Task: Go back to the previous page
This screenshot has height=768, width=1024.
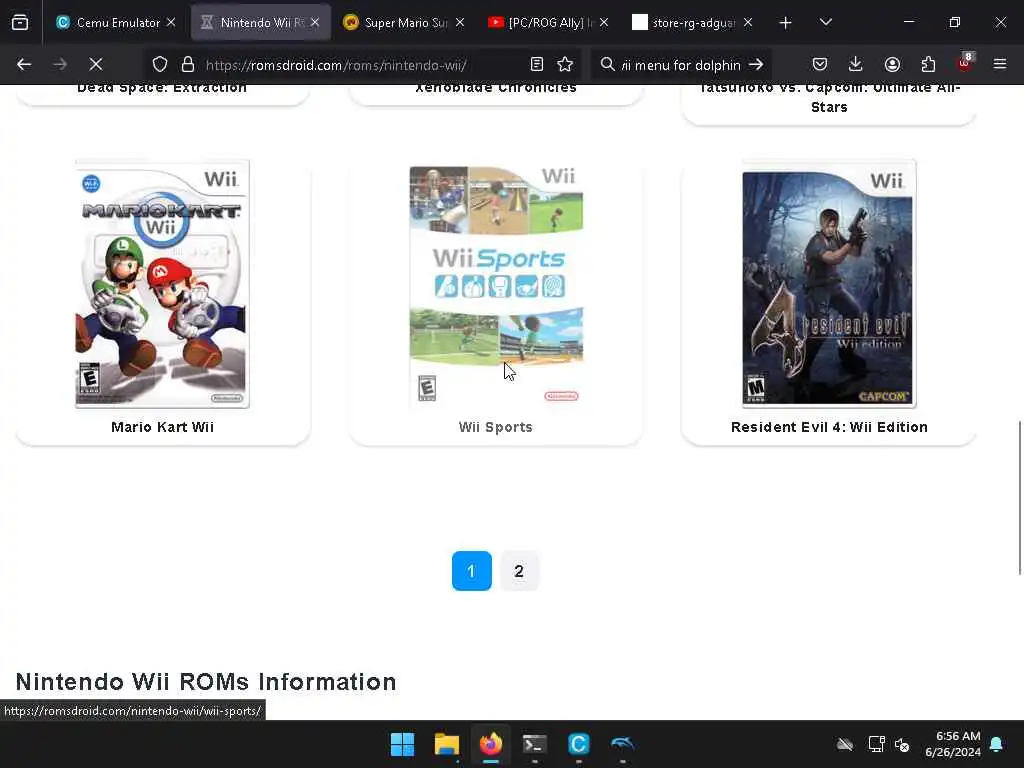Action: click(24, 64)
